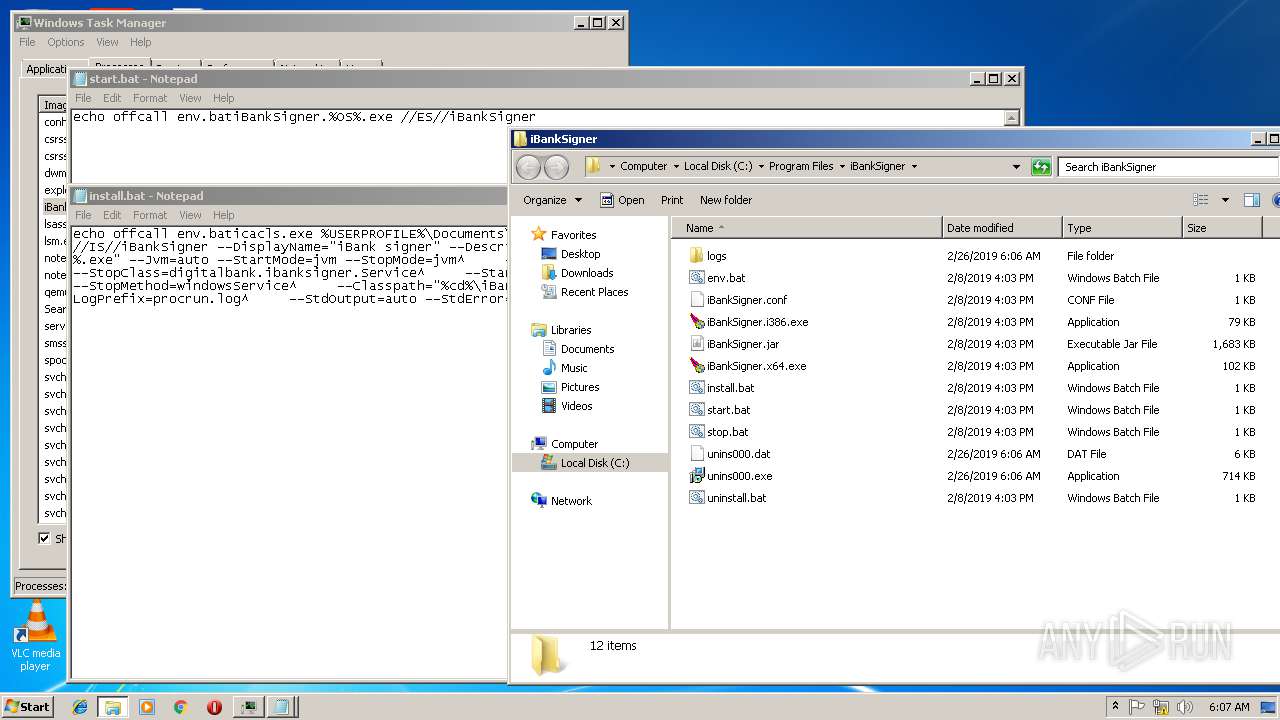Image resolution: width=1280 pixels, height=720 pixels.
Task: Show hidden tray icons arrow
Action: [1115, 707]
